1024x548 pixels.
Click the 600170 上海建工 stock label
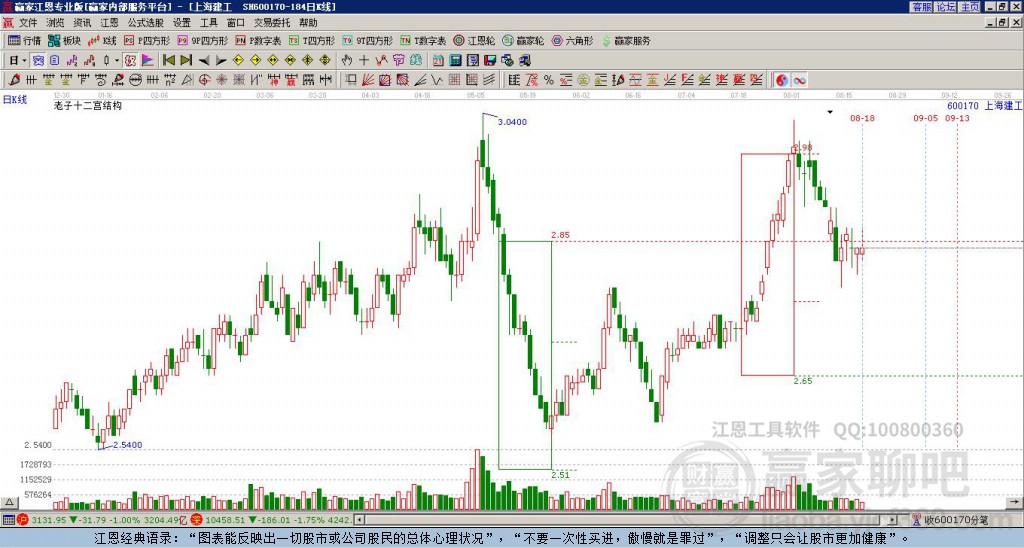click(984, 105)
